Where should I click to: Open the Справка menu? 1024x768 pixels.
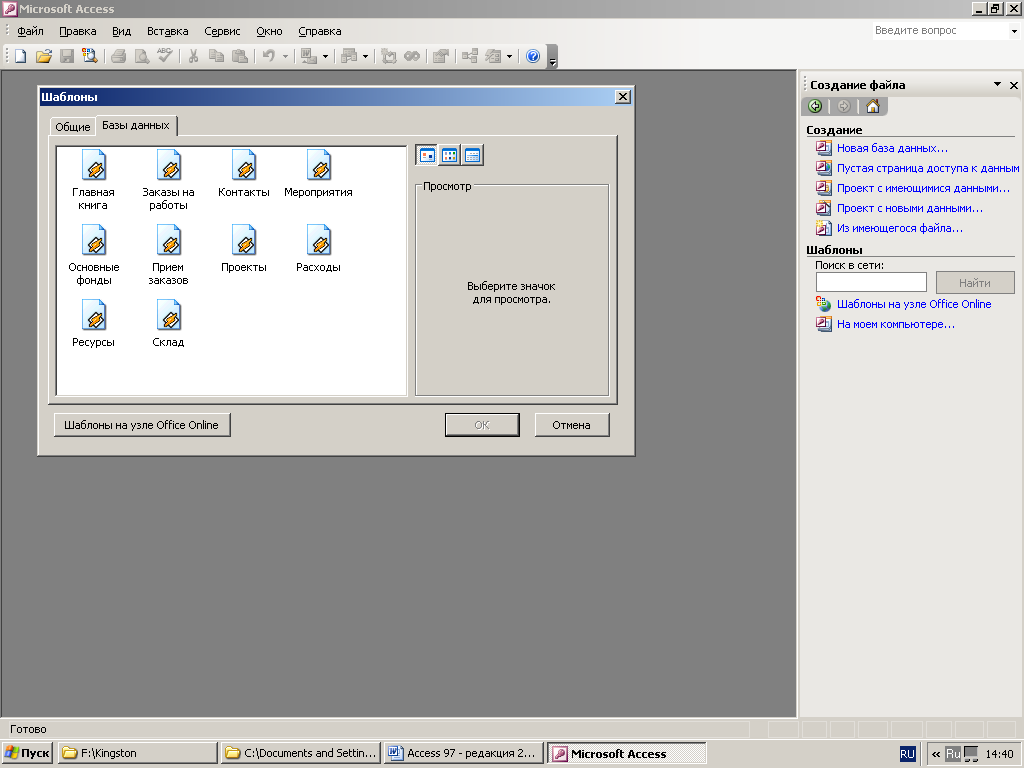pos(319,31)
